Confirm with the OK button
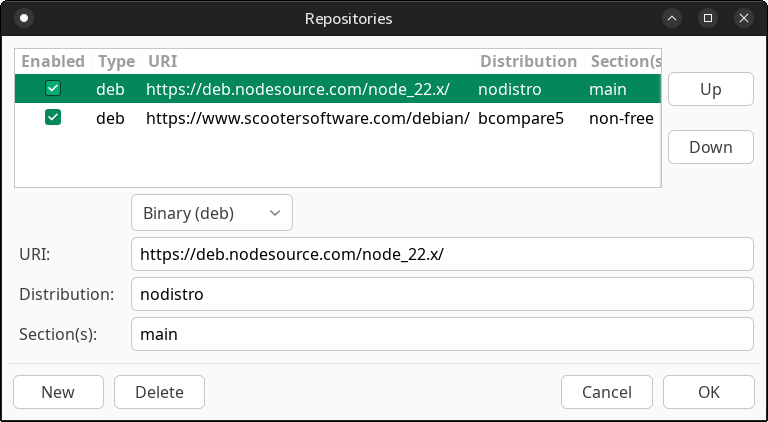Screen dimensions: 768x422 pos(708,392)
